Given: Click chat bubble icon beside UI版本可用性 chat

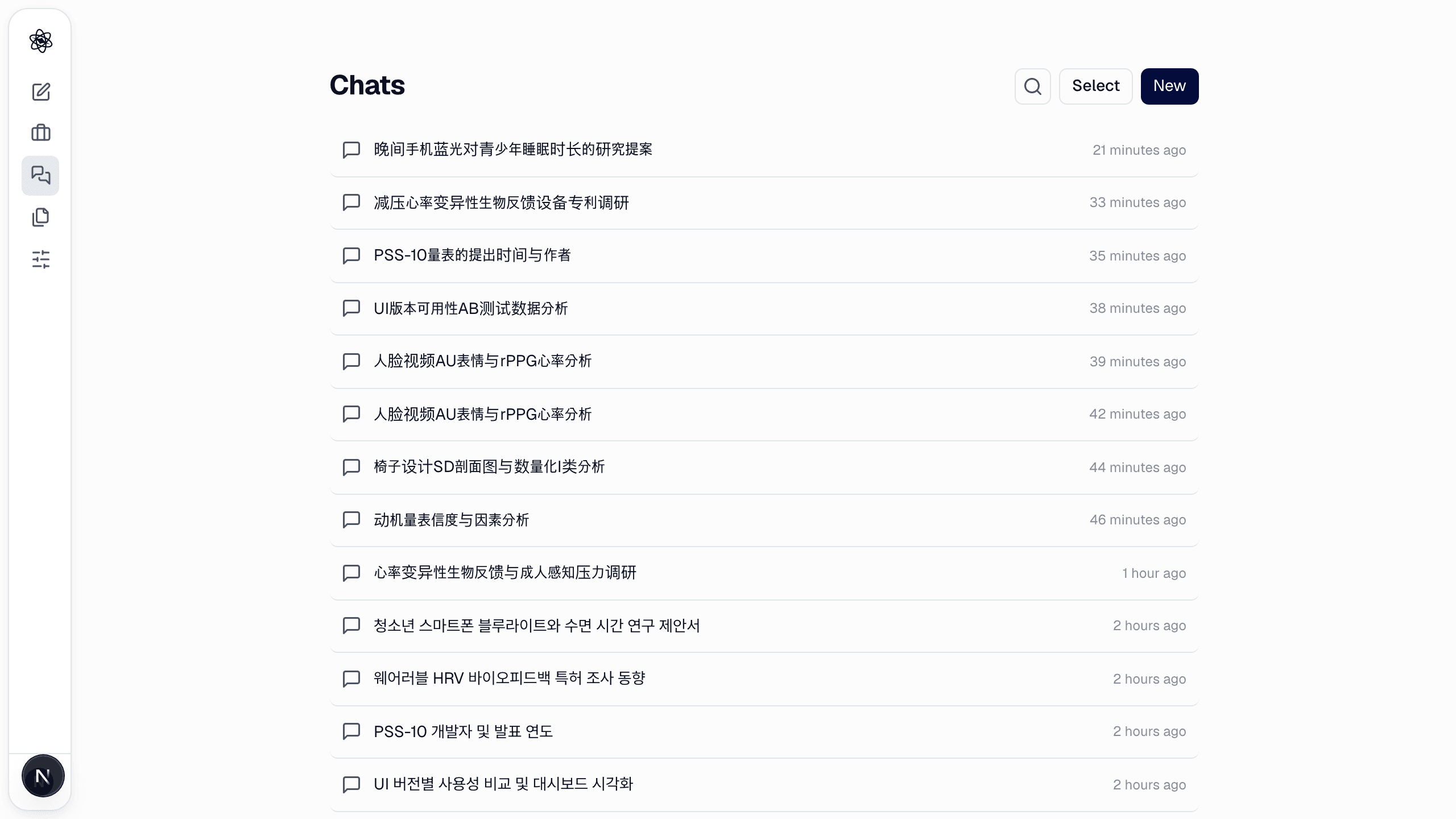Looking at the screenshot, I should (x=351, y=308).
